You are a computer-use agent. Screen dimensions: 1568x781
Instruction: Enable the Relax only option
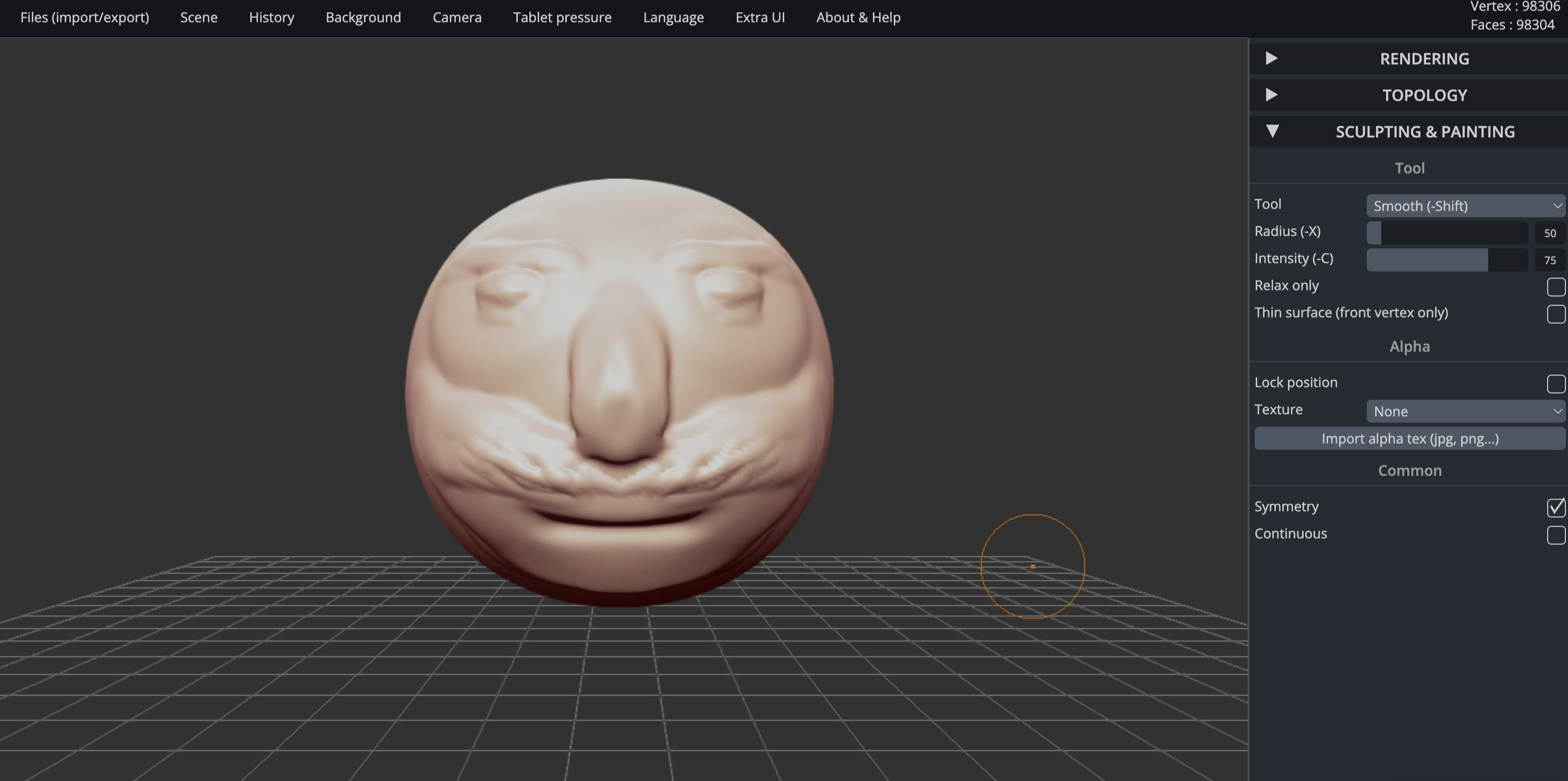1556,287
